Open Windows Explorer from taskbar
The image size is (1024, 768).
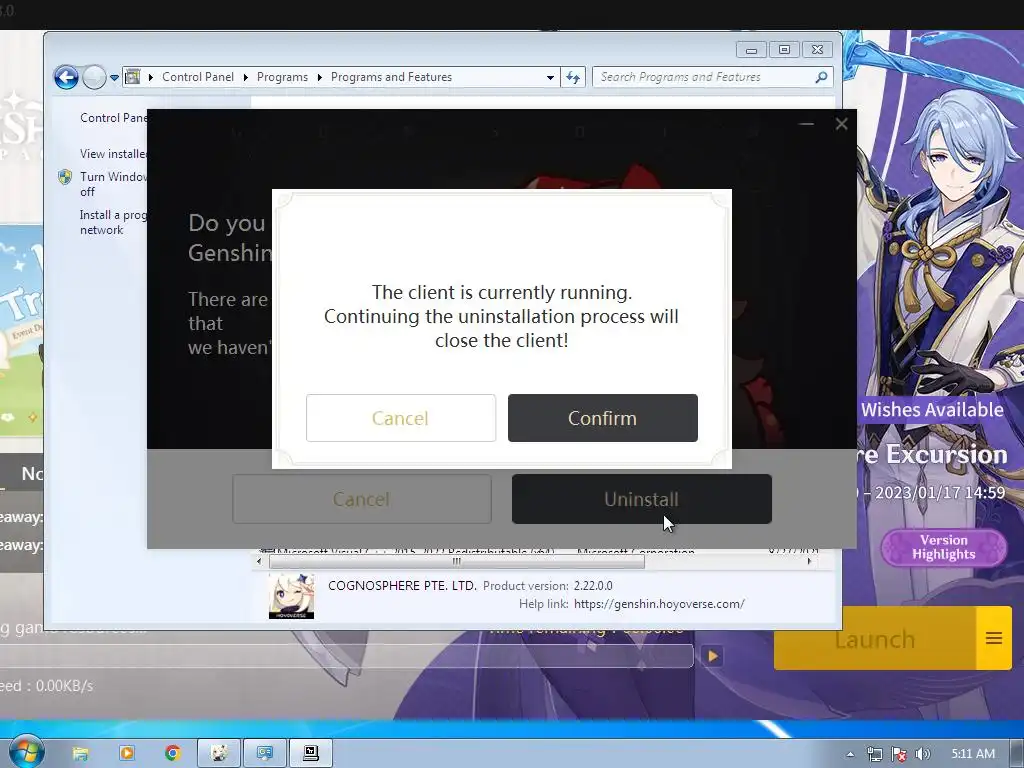coord(80,754)
